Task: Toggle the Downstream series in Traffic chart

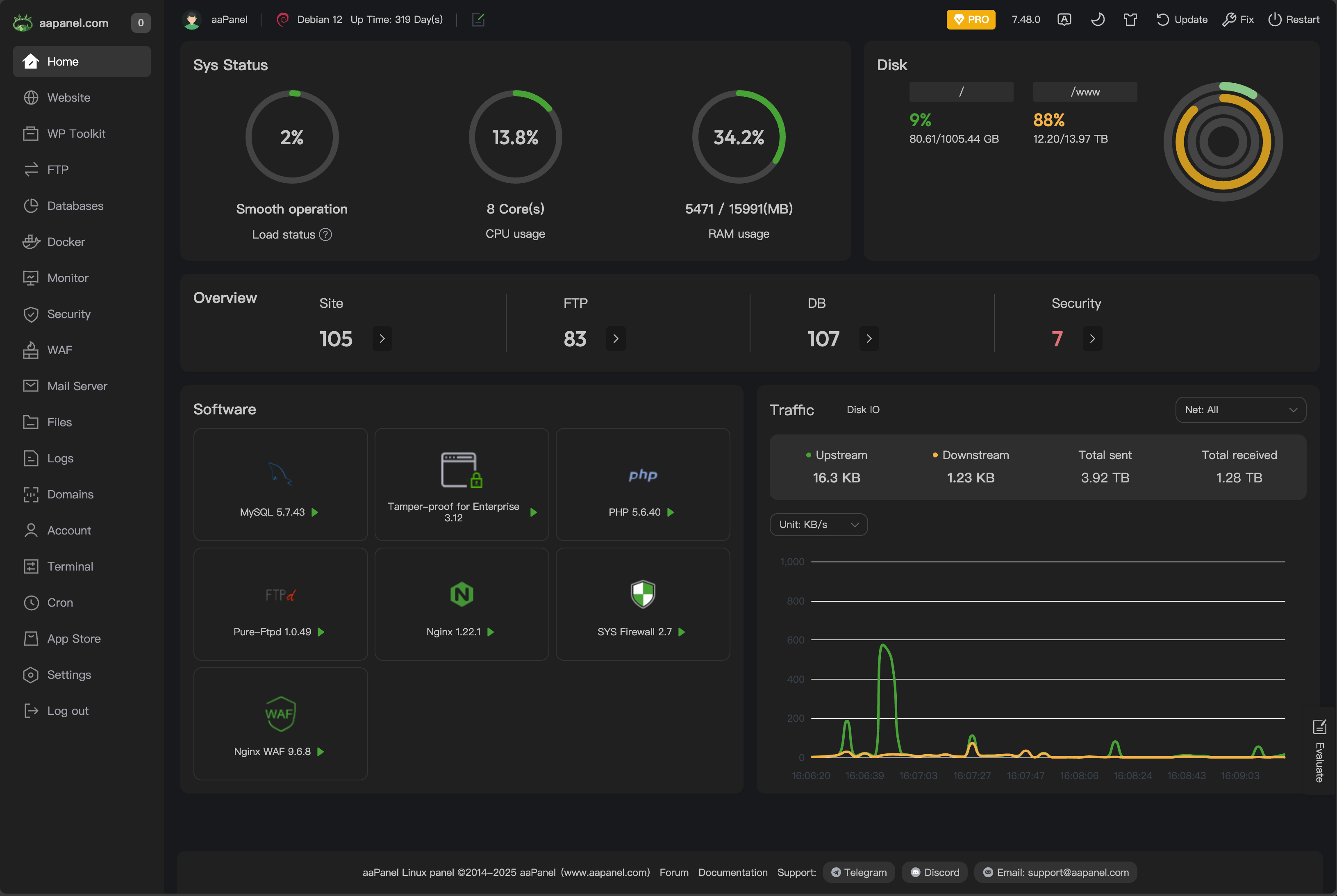Action: (x=970, y=455)
